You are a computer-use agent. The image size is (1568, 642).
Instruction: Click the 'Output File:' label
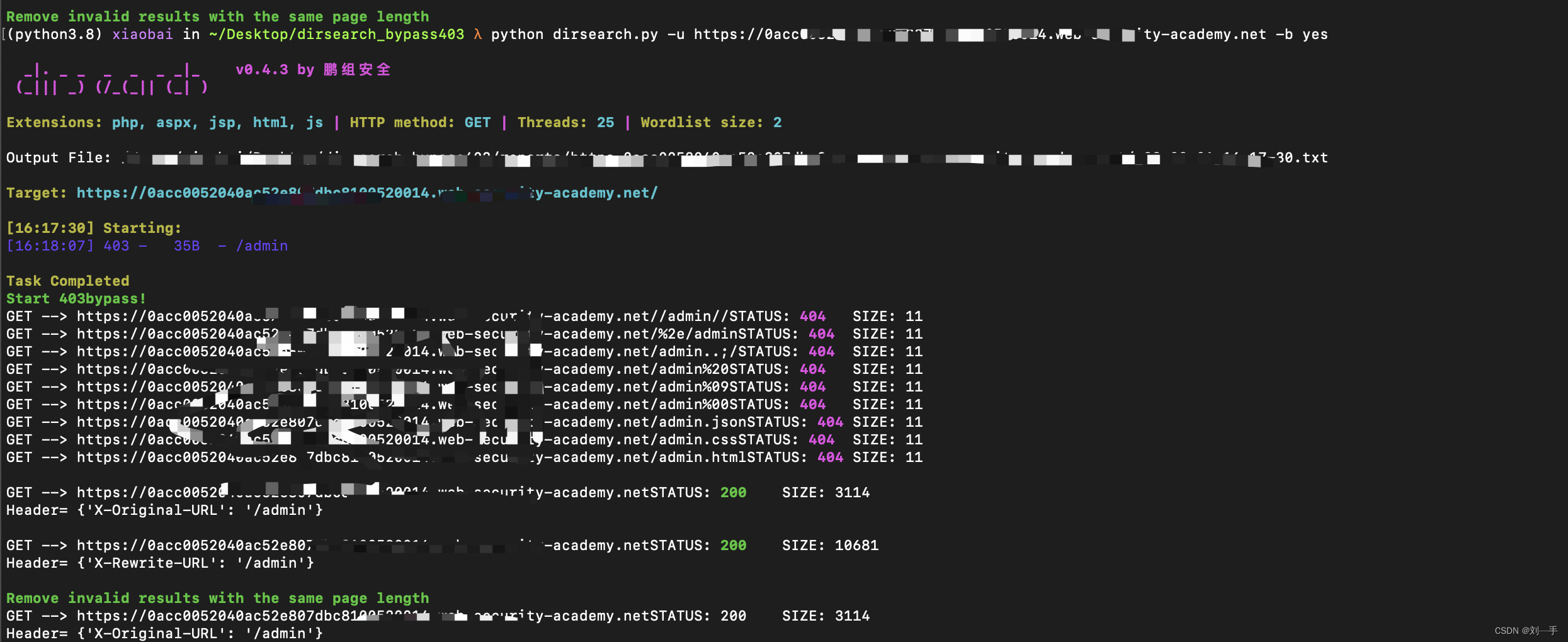(58, 158)
